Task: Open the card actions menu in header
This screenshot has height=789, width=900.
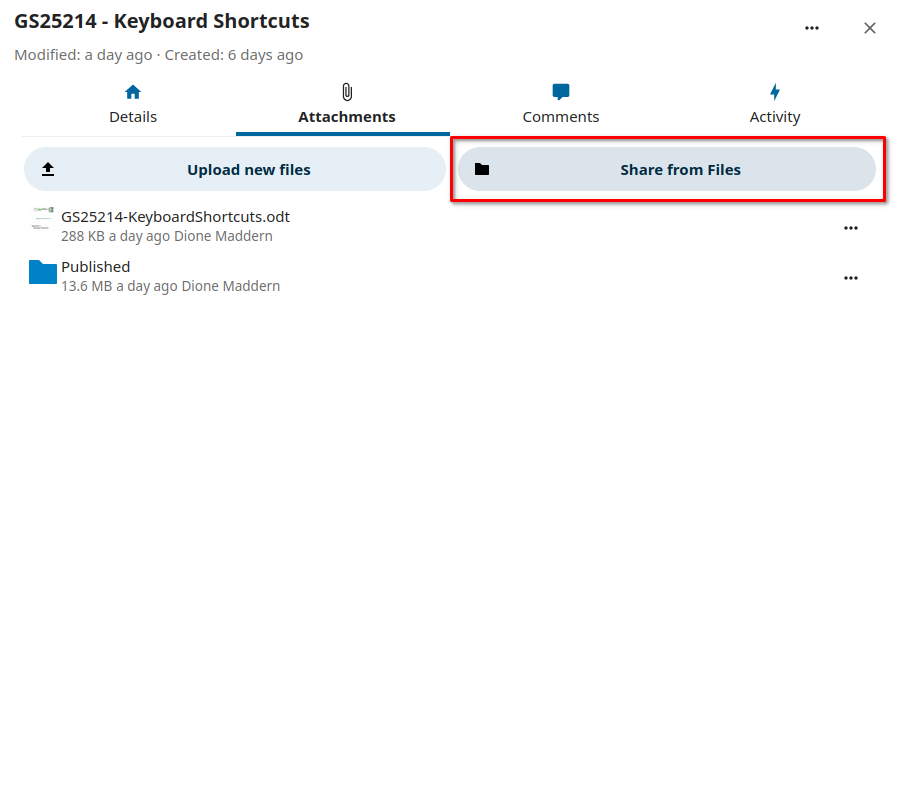Action: coord(812,28)
